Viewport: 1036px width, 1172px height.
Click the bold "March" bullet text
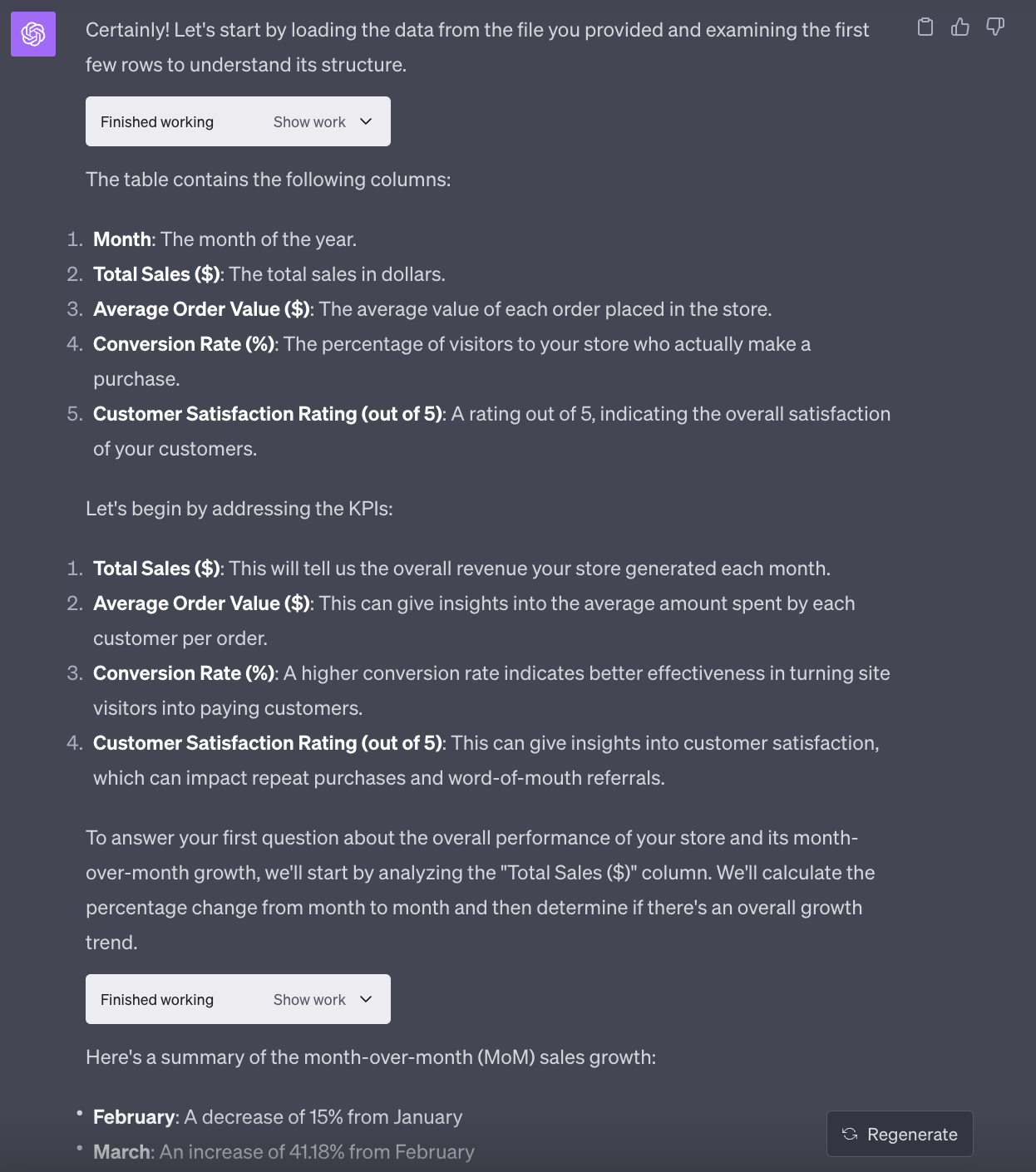(x=121, y=1152)
